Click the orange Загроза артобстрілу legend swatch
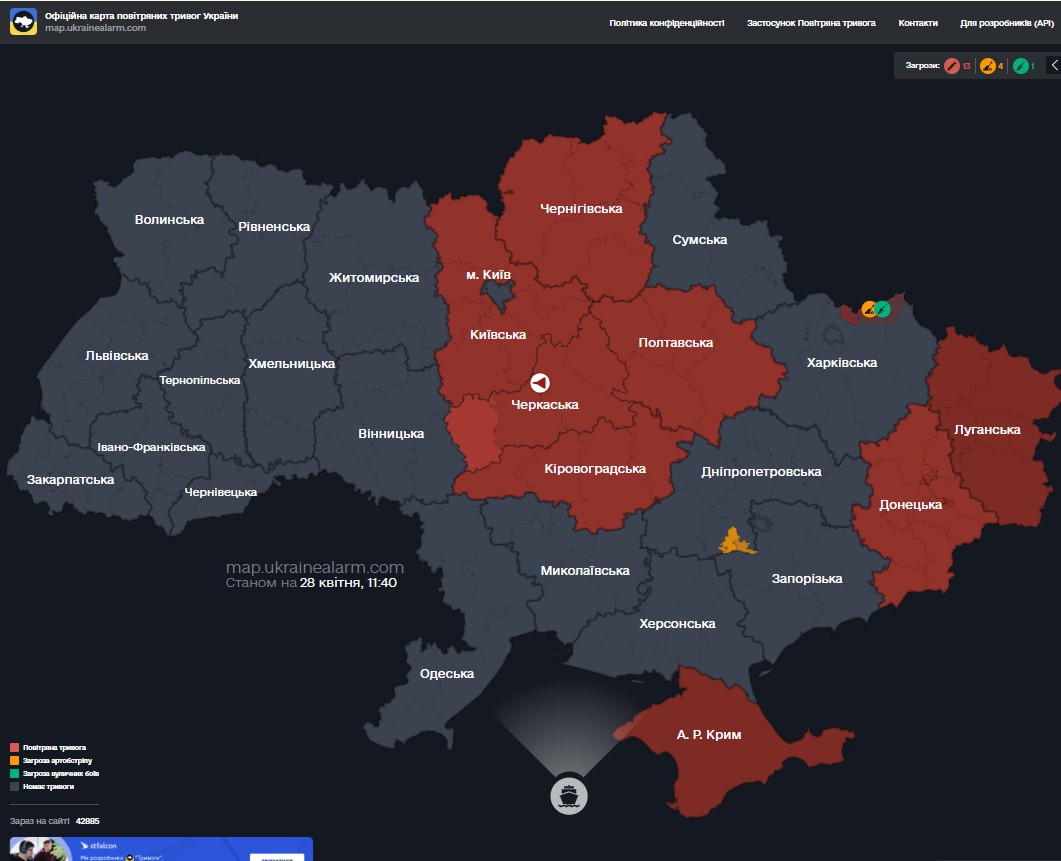The width and height of the screenshot is (1061, 861). pyautogui.click(x=14, y=760)
